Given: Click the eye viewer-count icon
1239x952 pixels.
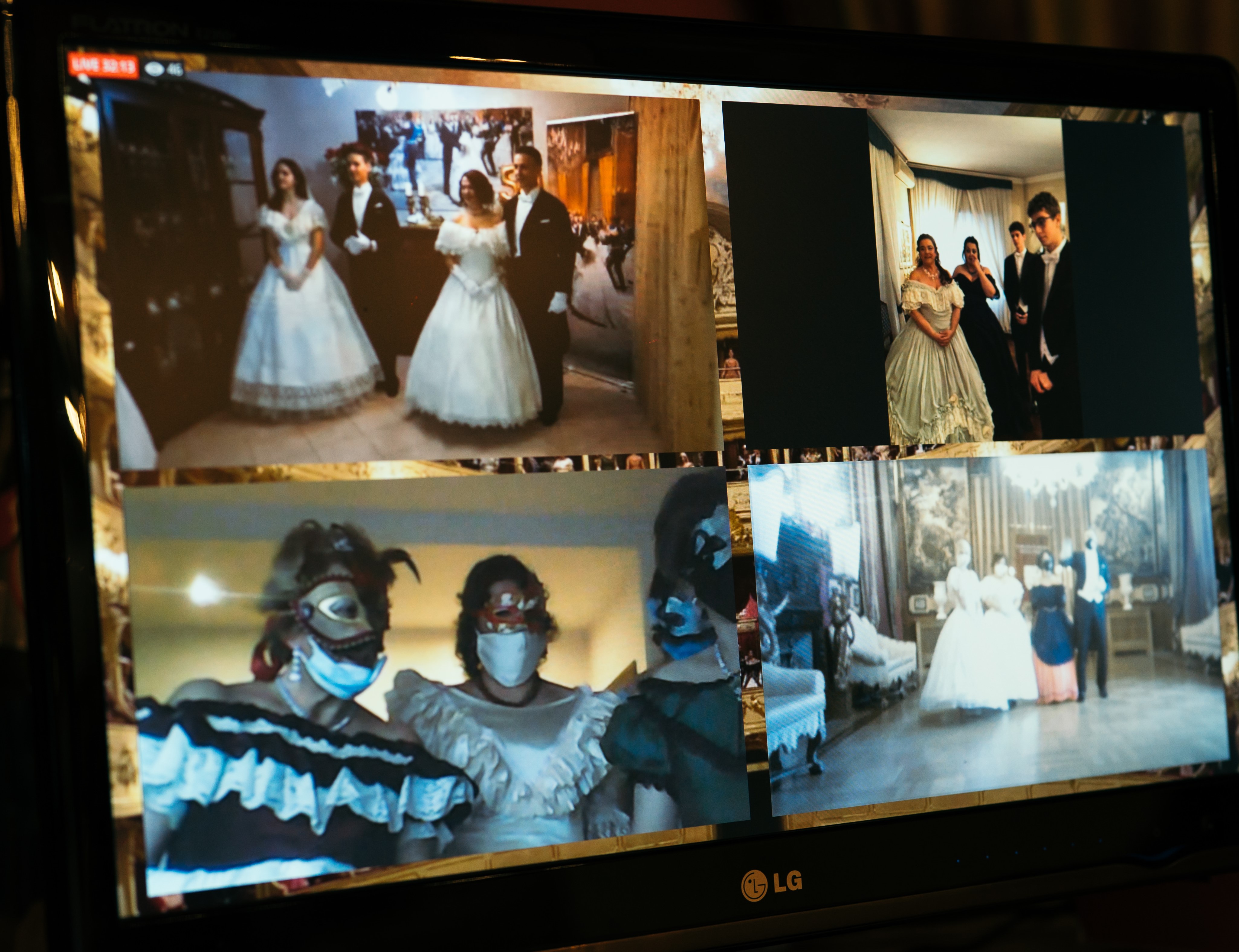Looking at the screenshot, I should point(154,69).
